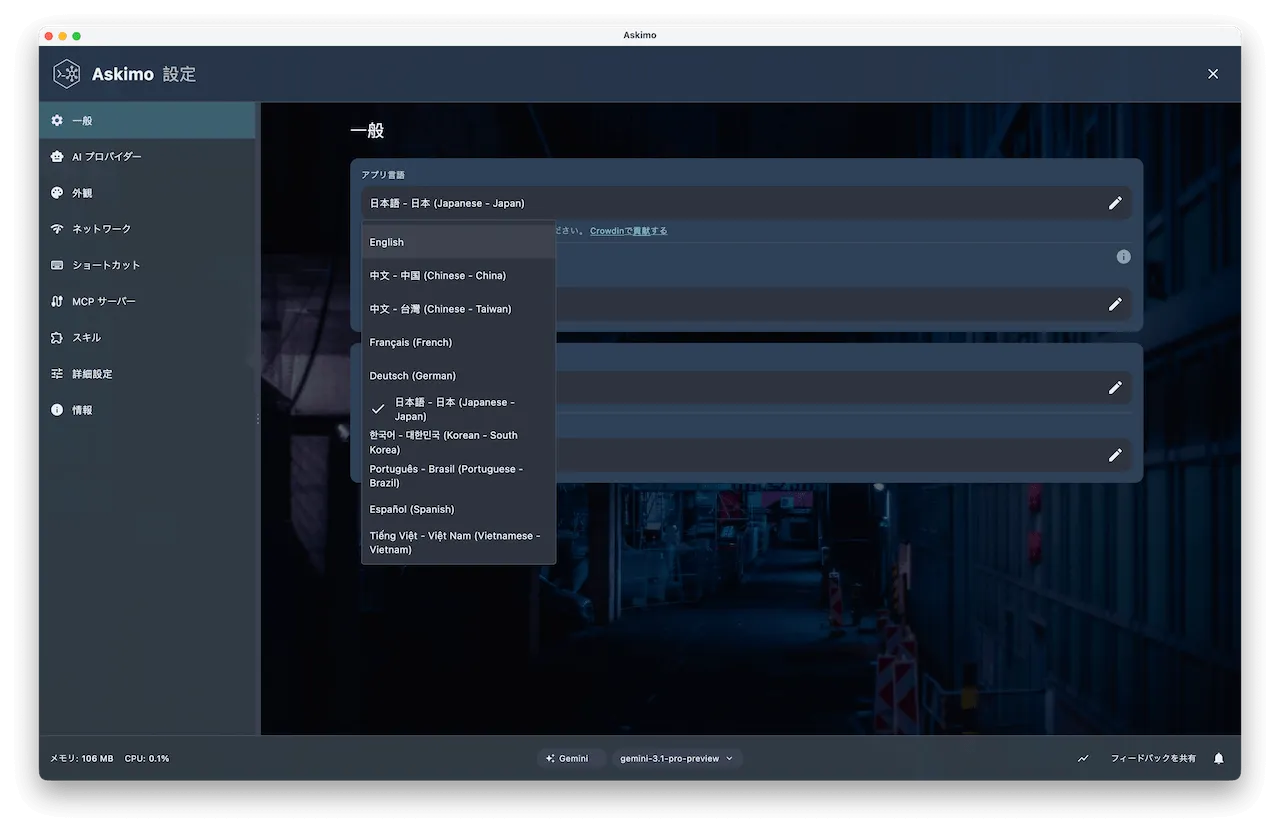The height and width of the screenshot is (832, 1280).
Task: Click the puzzle icon for スキル
Action: coord(57,337)
